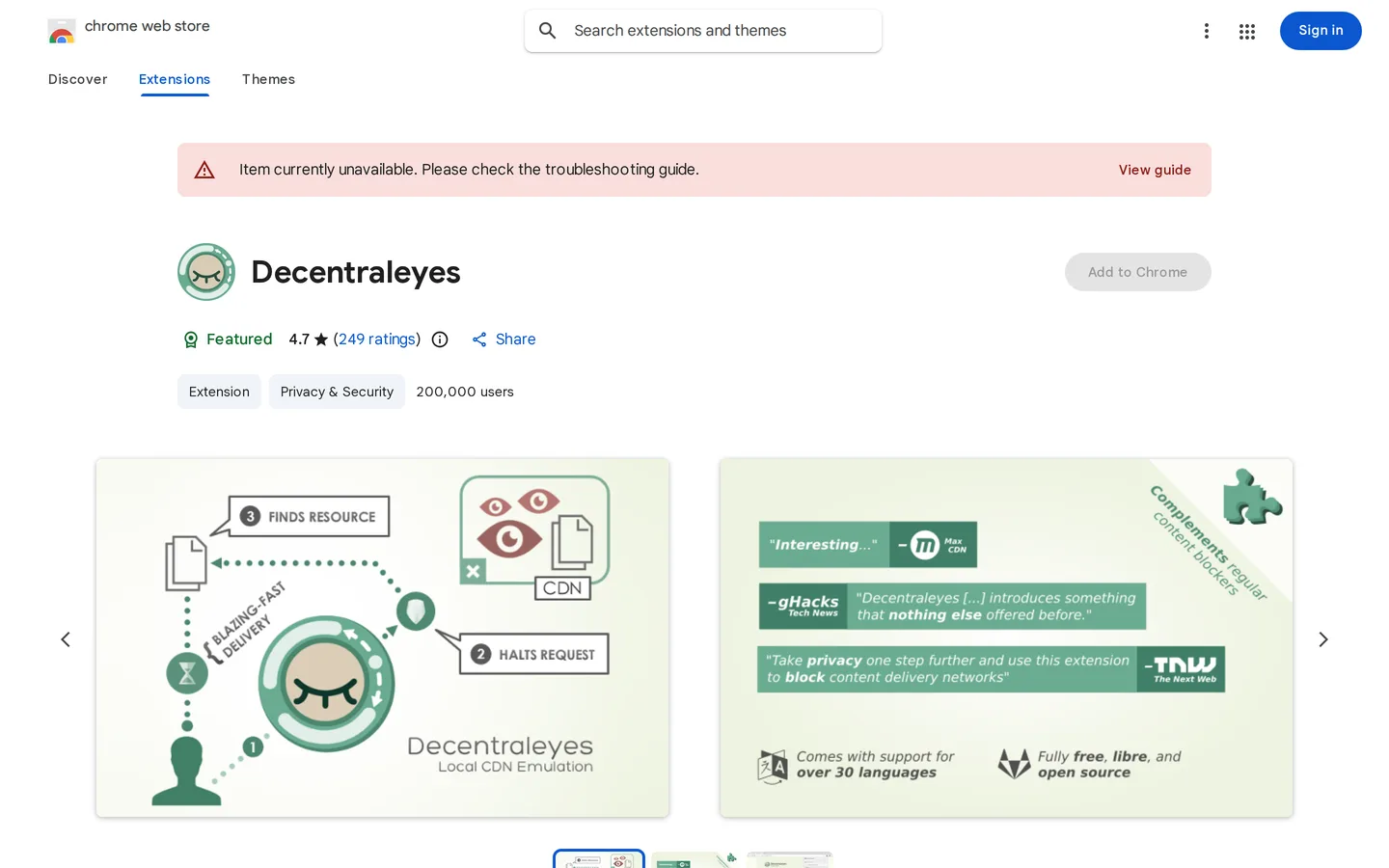Screen dimensions: 1389x868
Task: Click the Chrome Web Store logo
Action: pos(62,31)
